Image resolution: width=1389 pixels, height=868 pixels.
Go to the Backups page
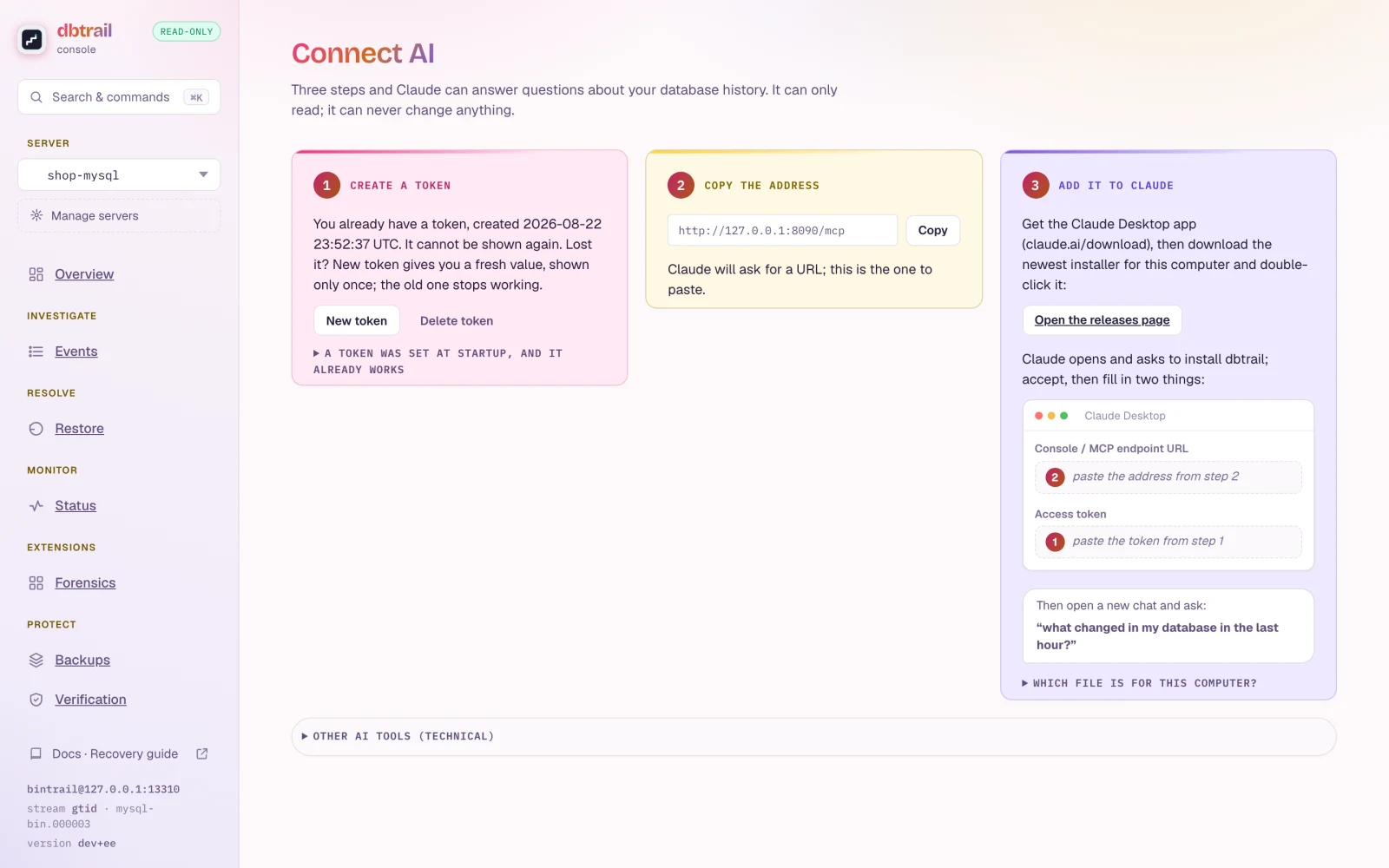click(82, 661)
